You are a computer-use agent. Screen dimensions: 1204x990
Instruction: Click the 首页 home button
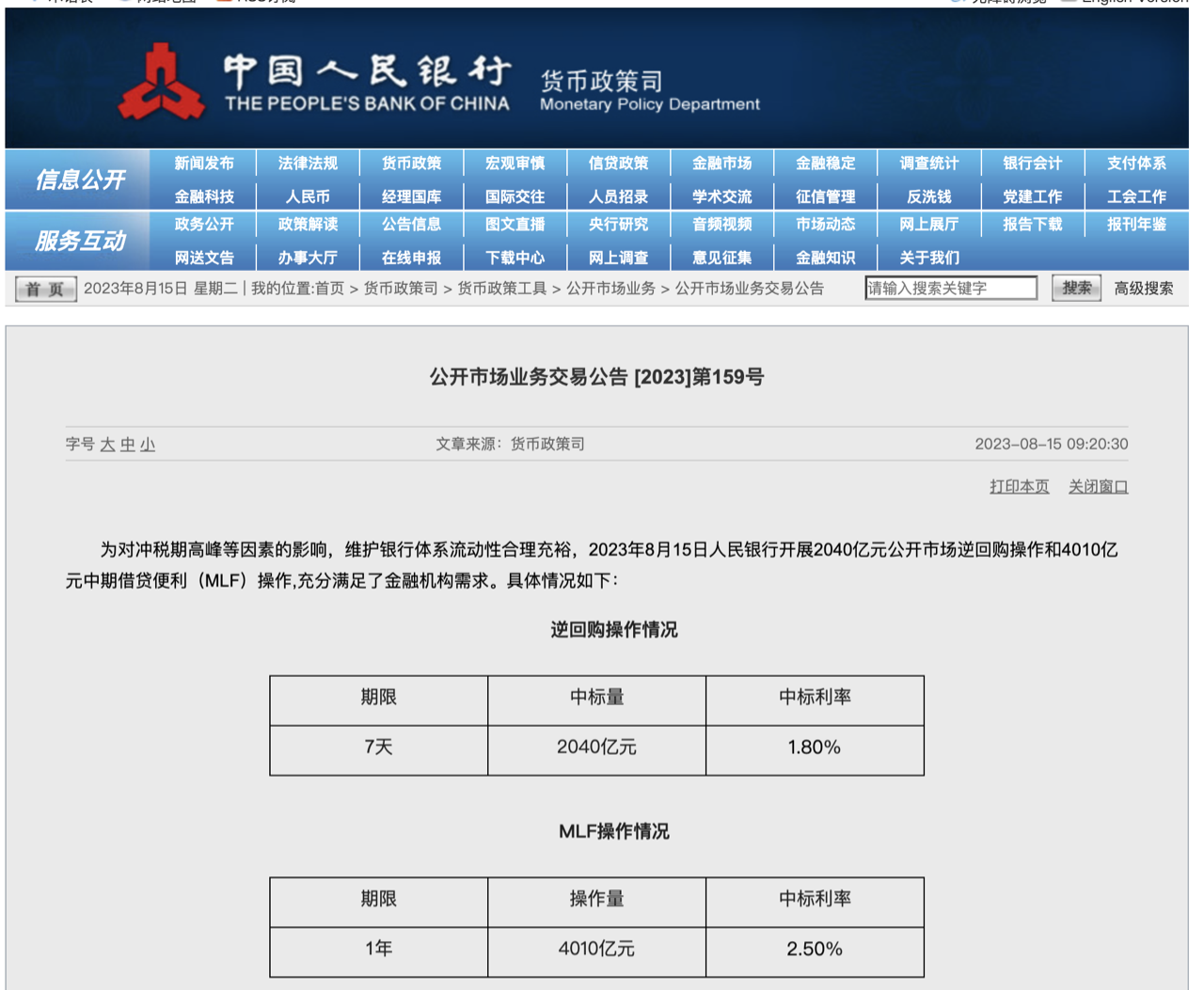[45, 289]
